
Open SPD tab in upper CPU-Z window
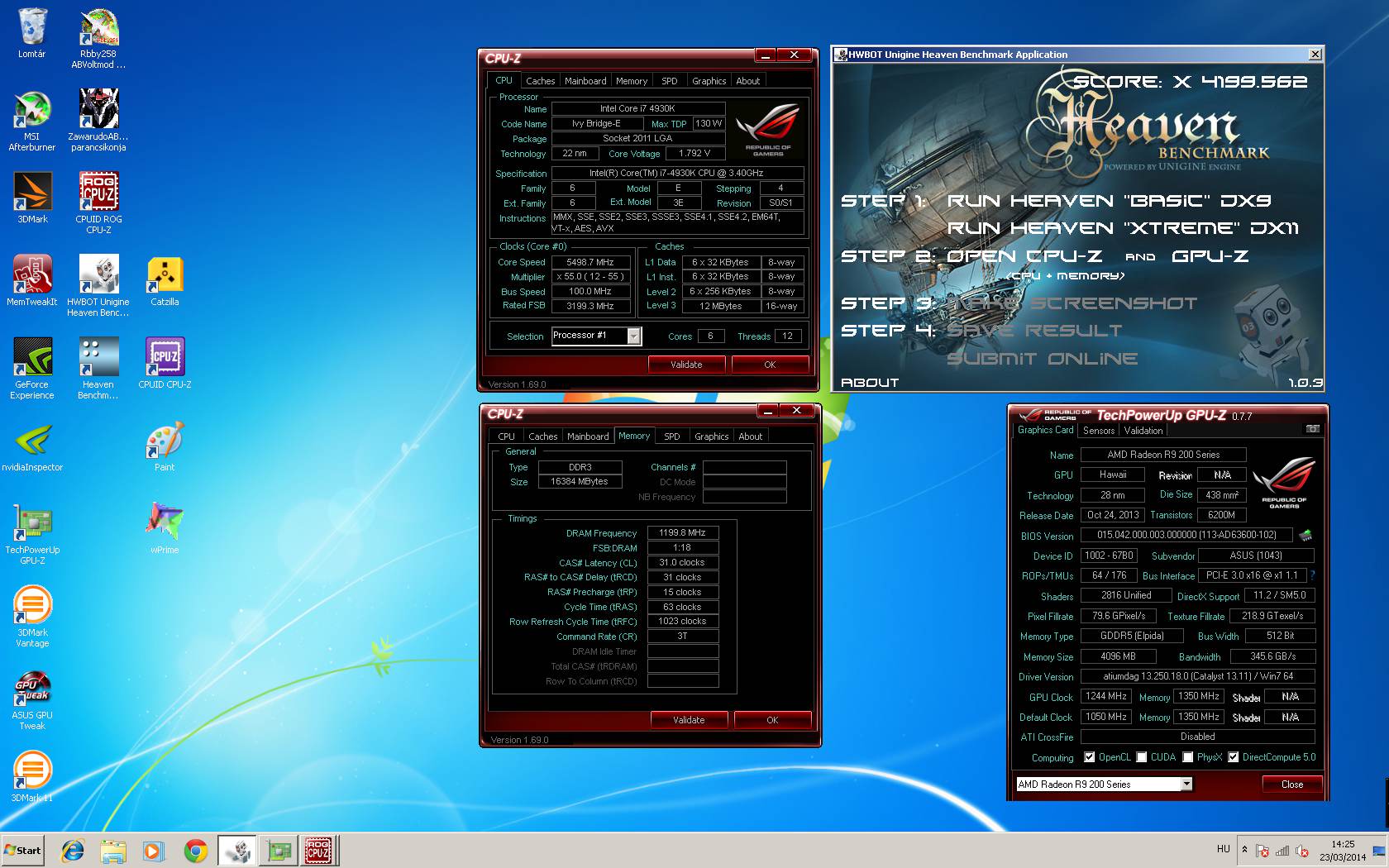click(670, 81)
